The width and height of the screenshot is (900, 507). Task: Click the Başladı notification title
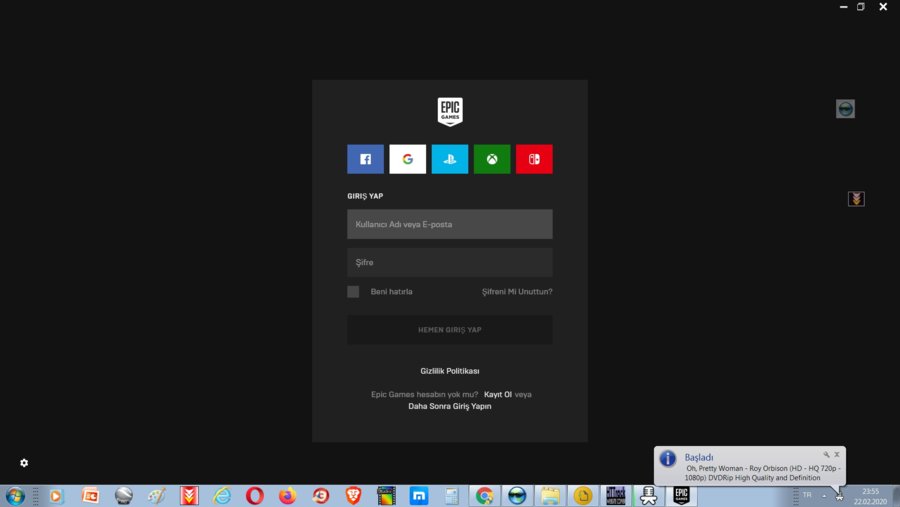point(699,457)
